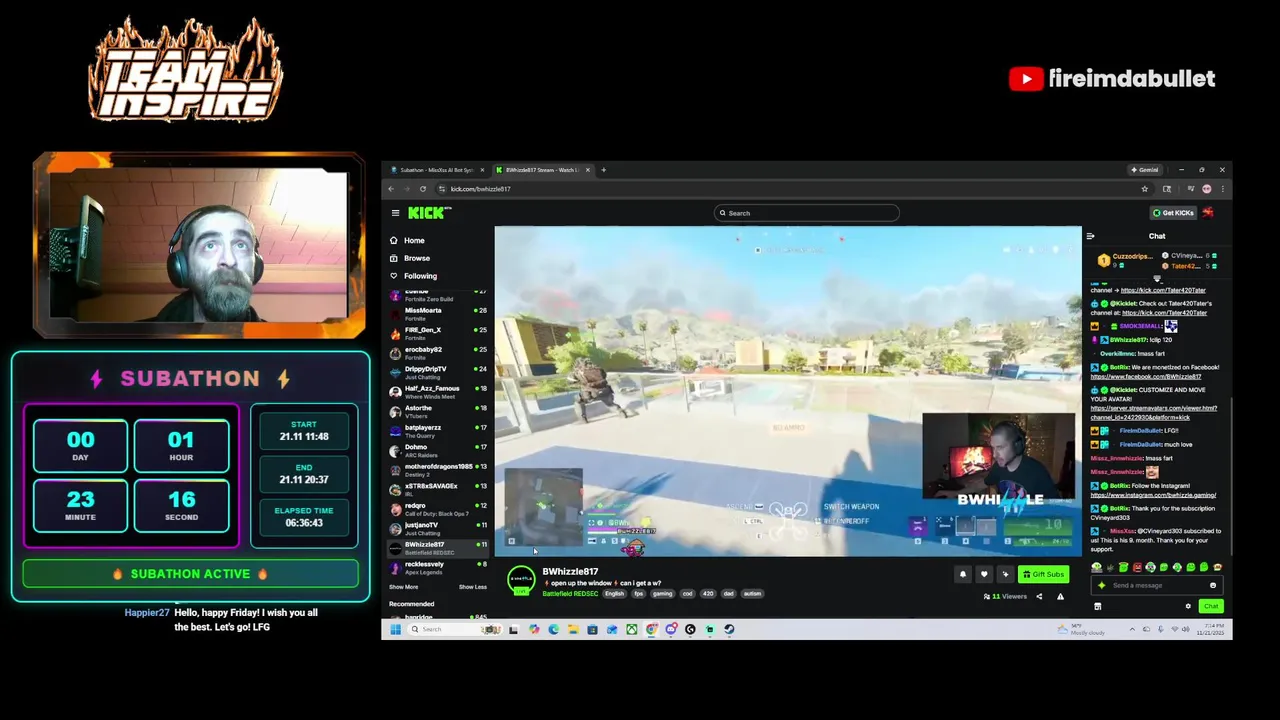Click the Gift Subs button
1280x720 pixels.
pyautogui.click(x=1044, y=574)
